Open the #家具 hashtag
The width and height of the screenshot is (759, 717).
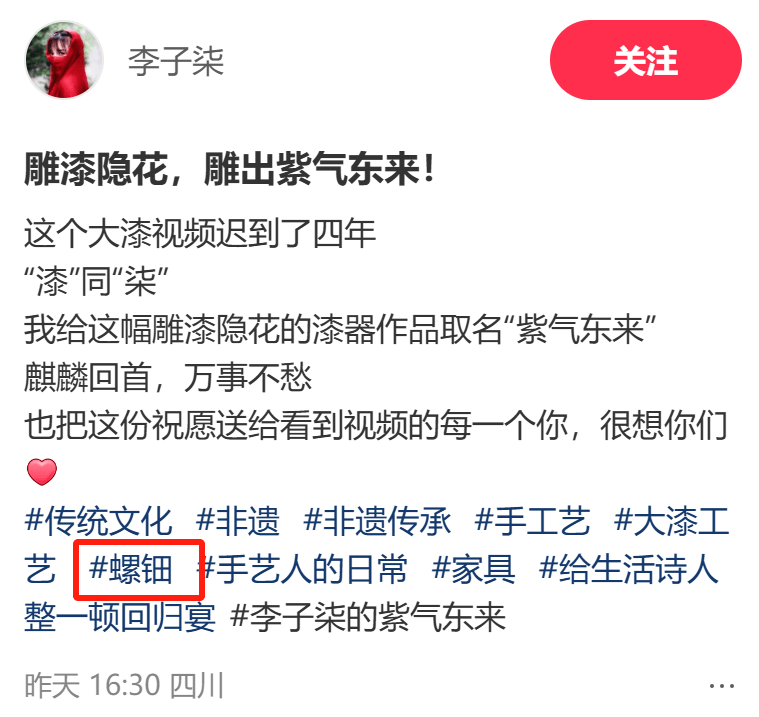point(473,569)
